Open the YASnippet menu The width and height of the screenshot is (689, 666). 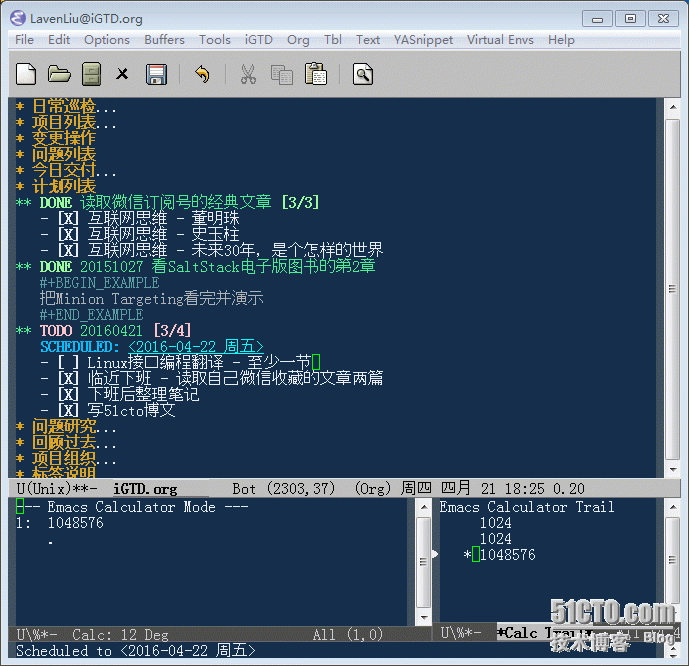[423, 40]
